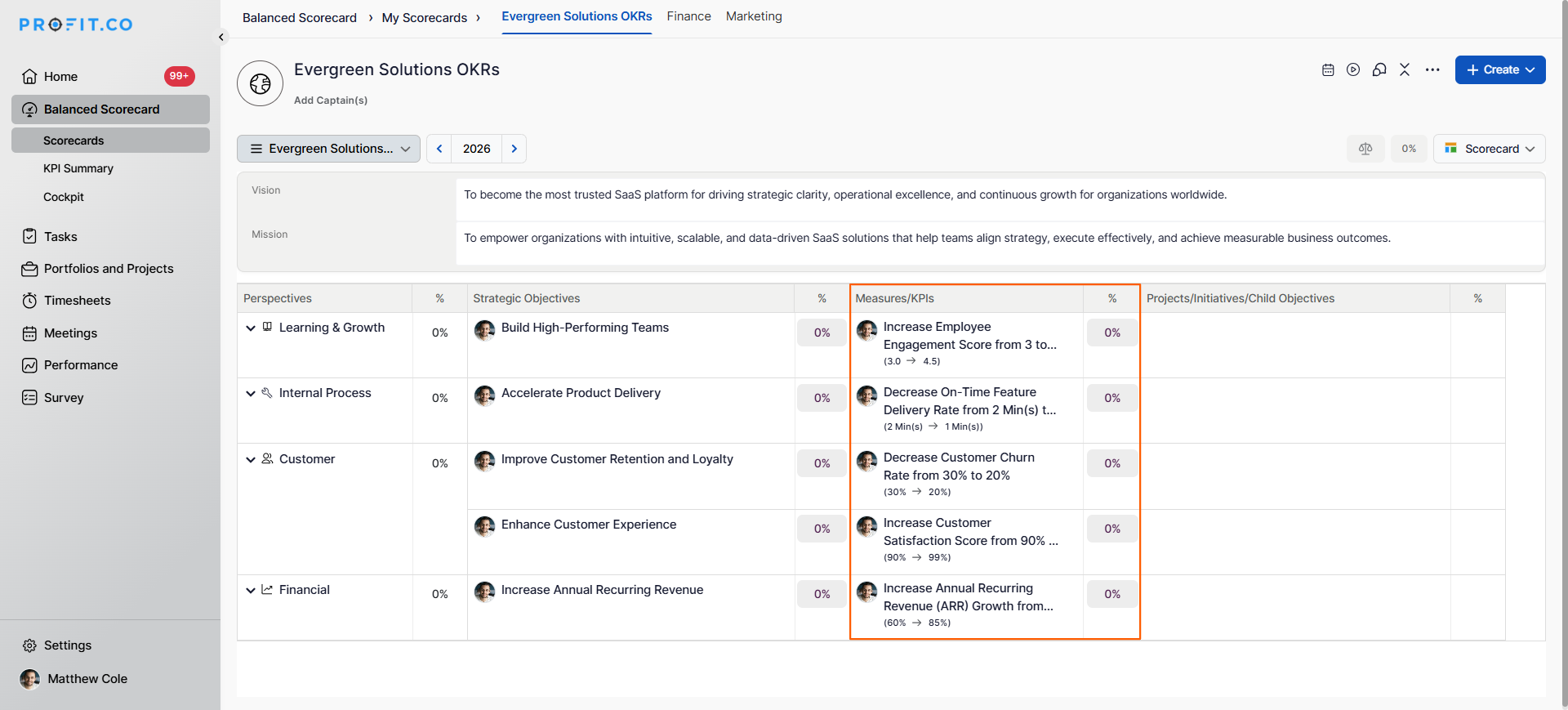Click the balance scale weight icon

[x=1365, y=149]
